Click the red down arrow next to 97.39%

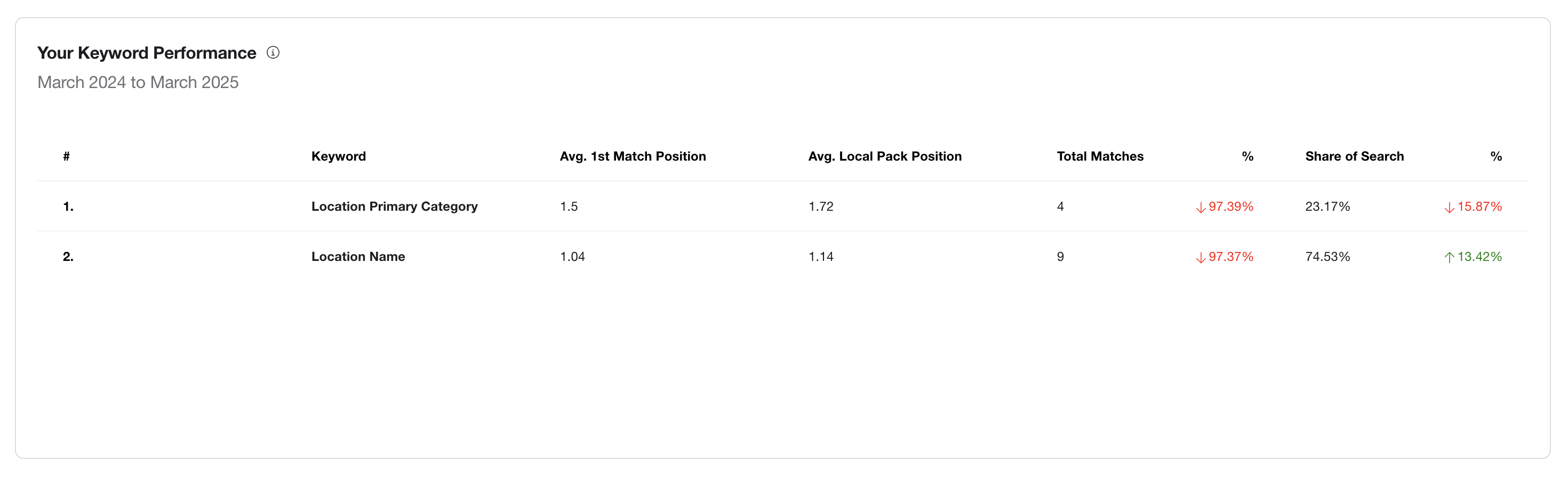click(1201, 207)
